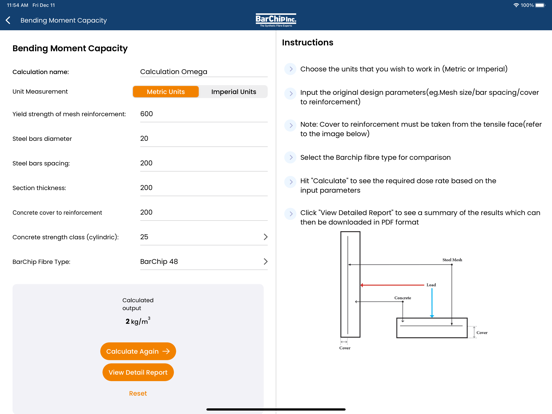This screenshot has width=552, height=414.
Task: Expand BarChip Fibre Type selector
Action: pos(204,262)
